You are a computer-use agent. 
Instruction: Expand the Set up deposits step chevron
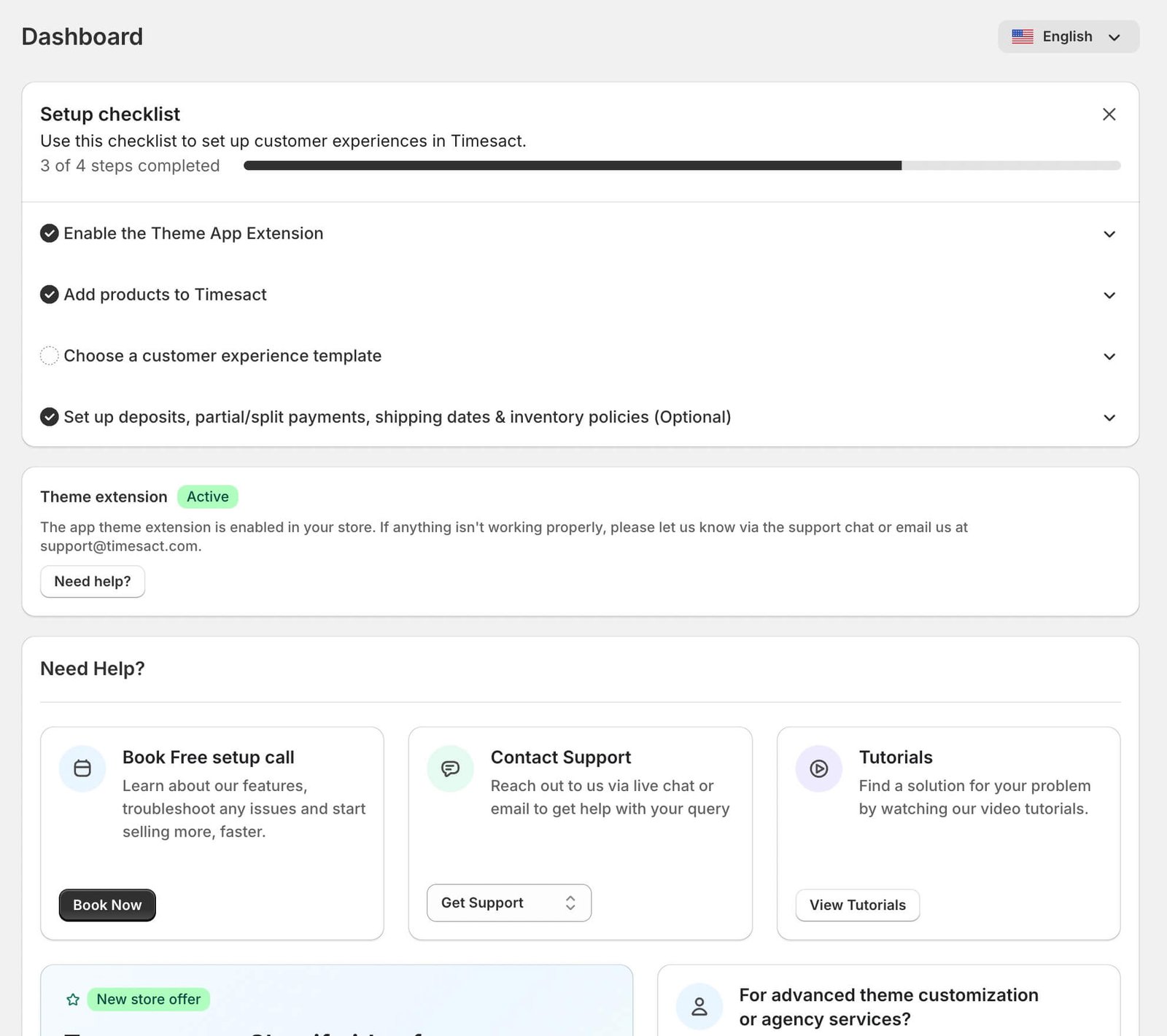tap(1109, 418)
